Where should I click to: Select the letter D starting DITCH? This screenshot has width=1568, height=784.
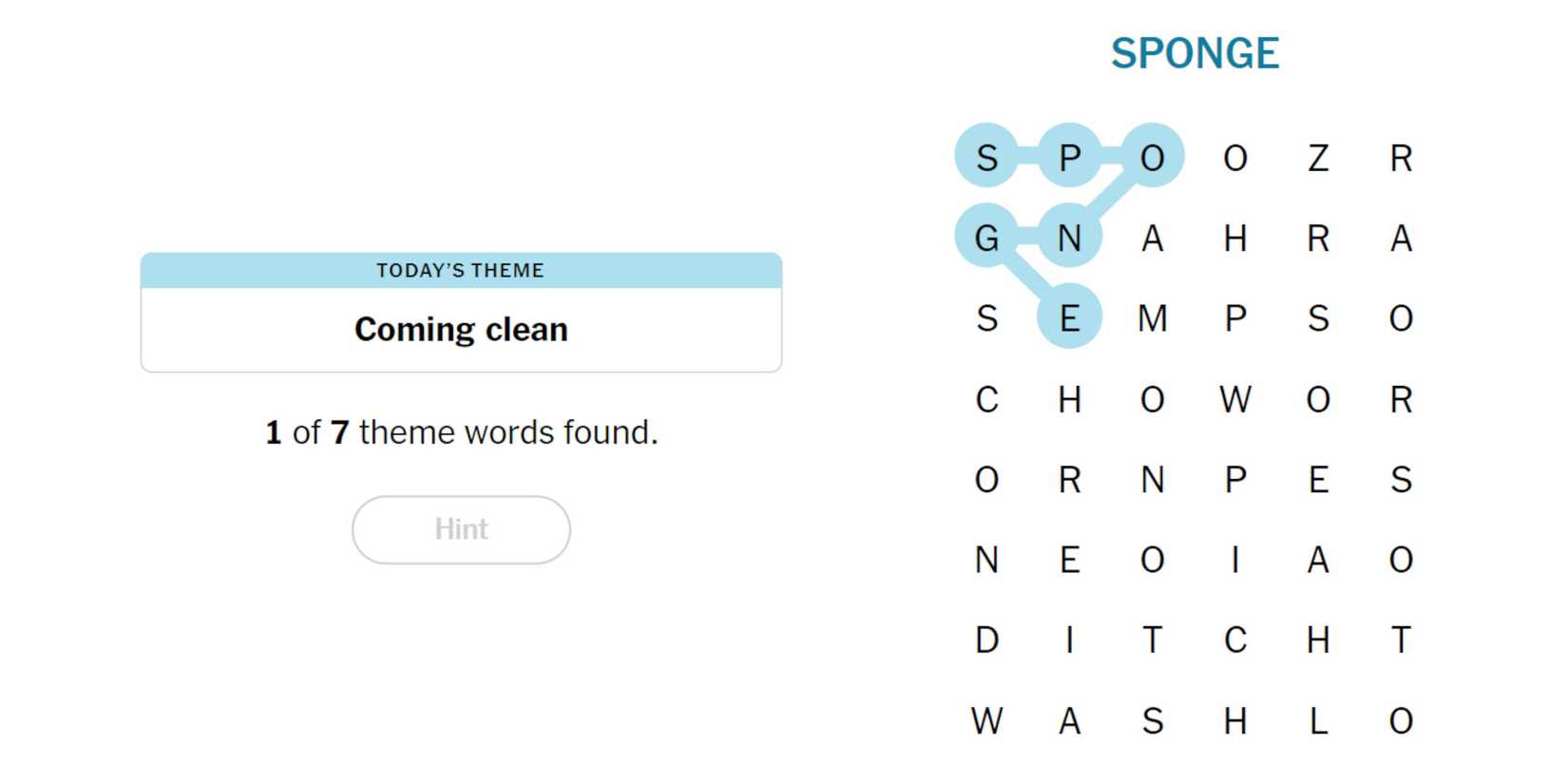point(988,640)
